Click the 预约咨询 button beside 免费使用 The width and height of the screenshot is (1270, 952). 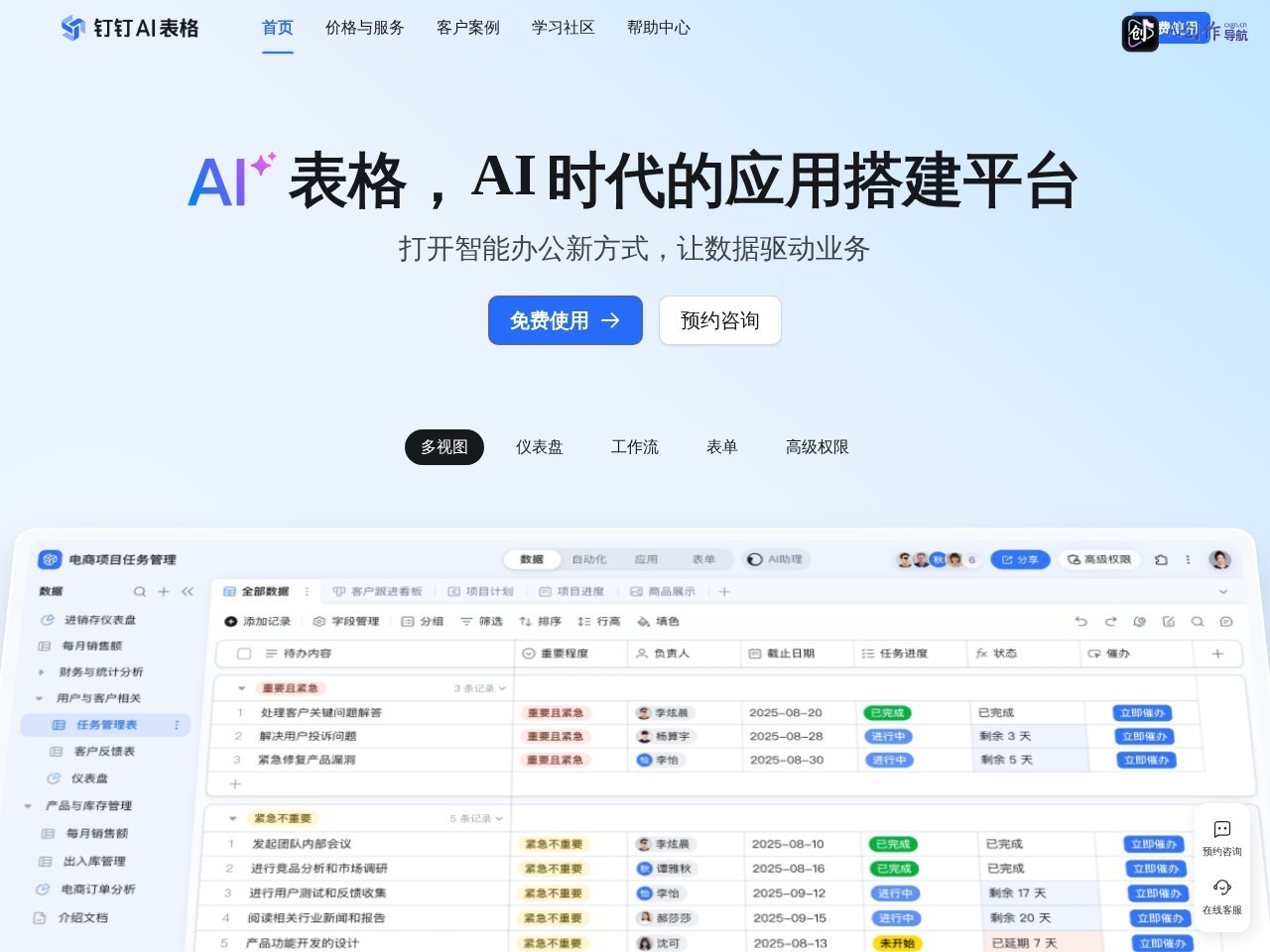coord(720,320)
